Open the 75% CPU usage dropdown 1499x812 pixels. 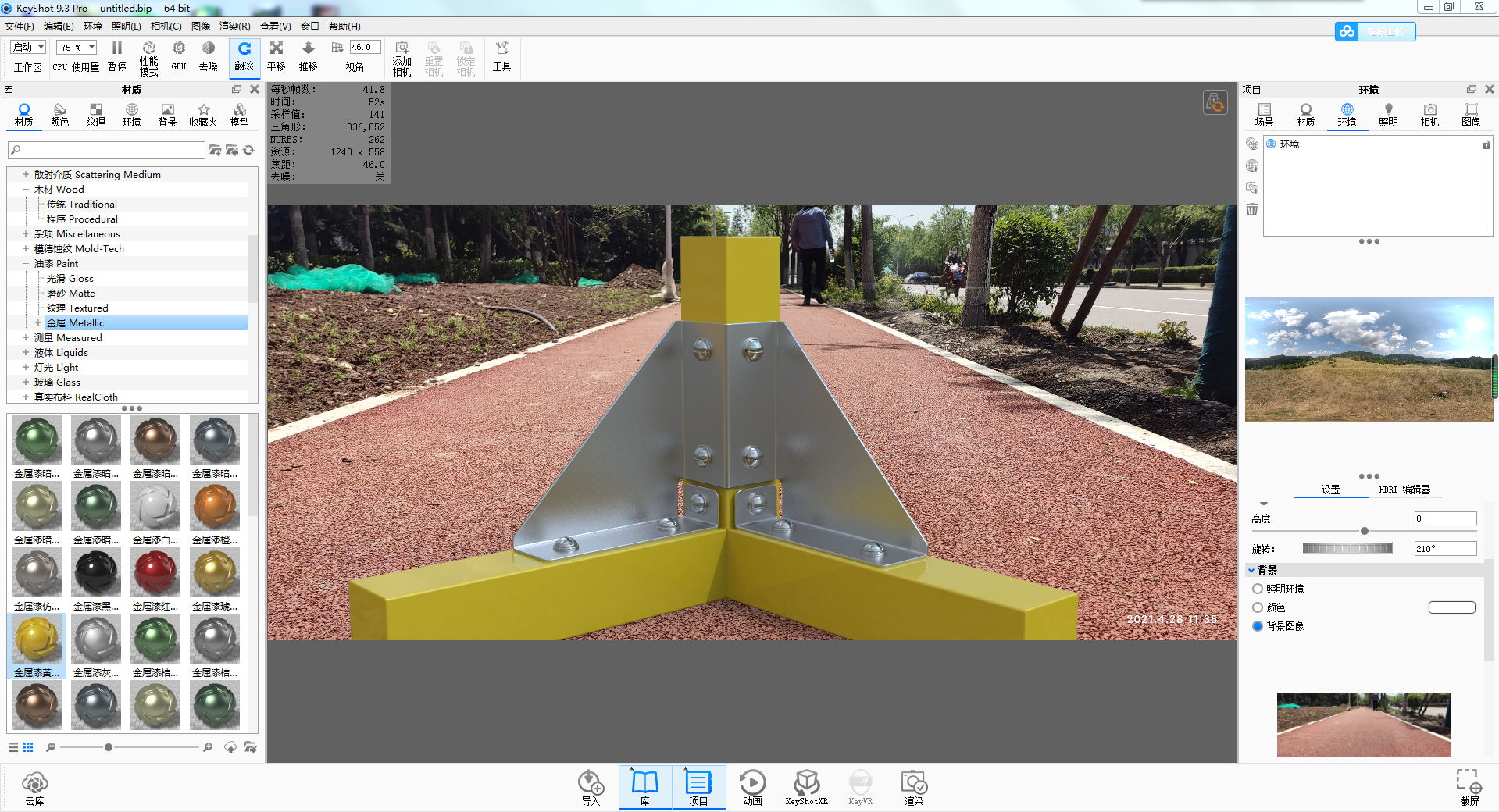77,48
